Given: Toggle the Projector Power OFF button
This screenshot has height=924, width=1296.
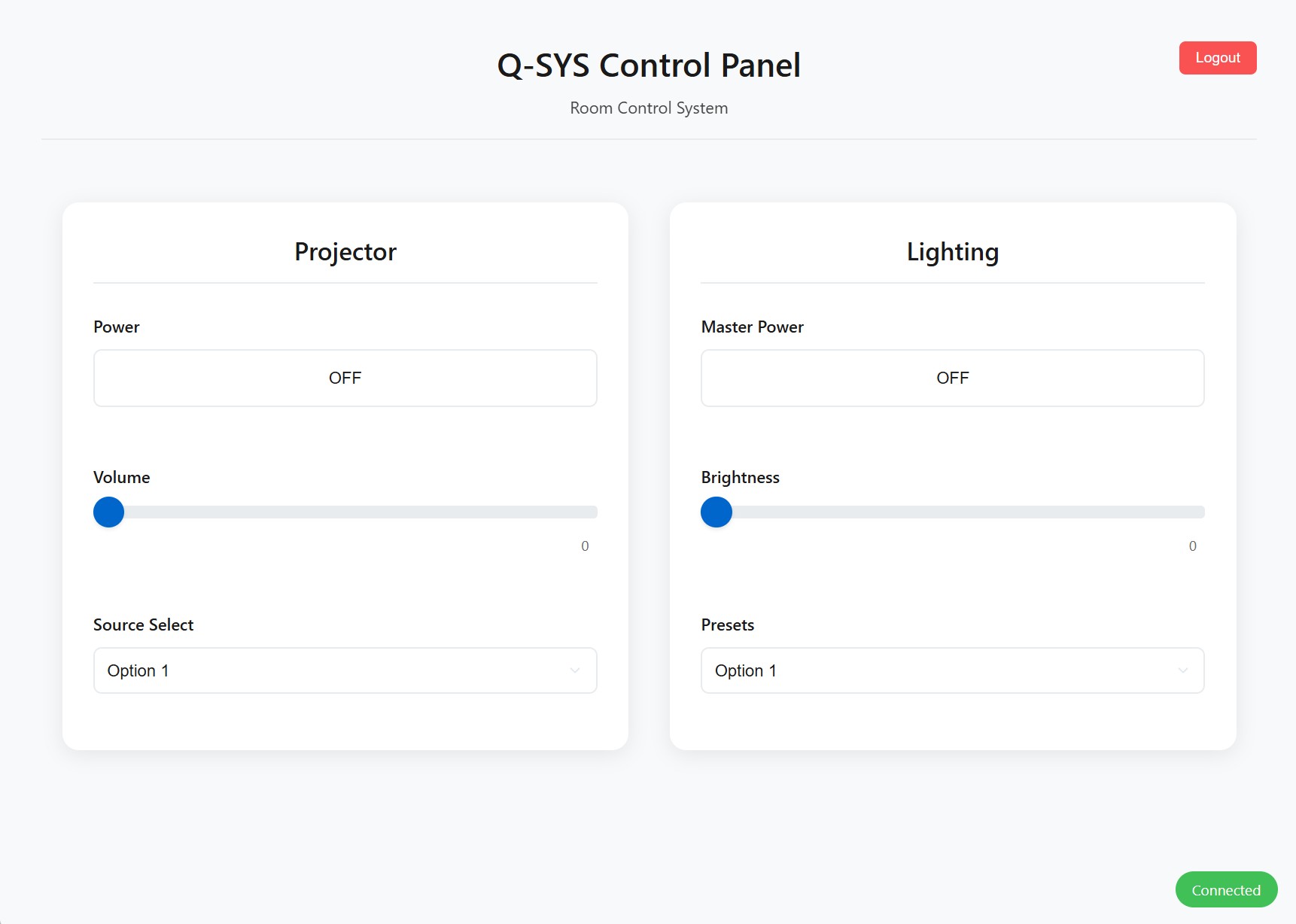Looking at the screenshot, I should tap(345, 378).
